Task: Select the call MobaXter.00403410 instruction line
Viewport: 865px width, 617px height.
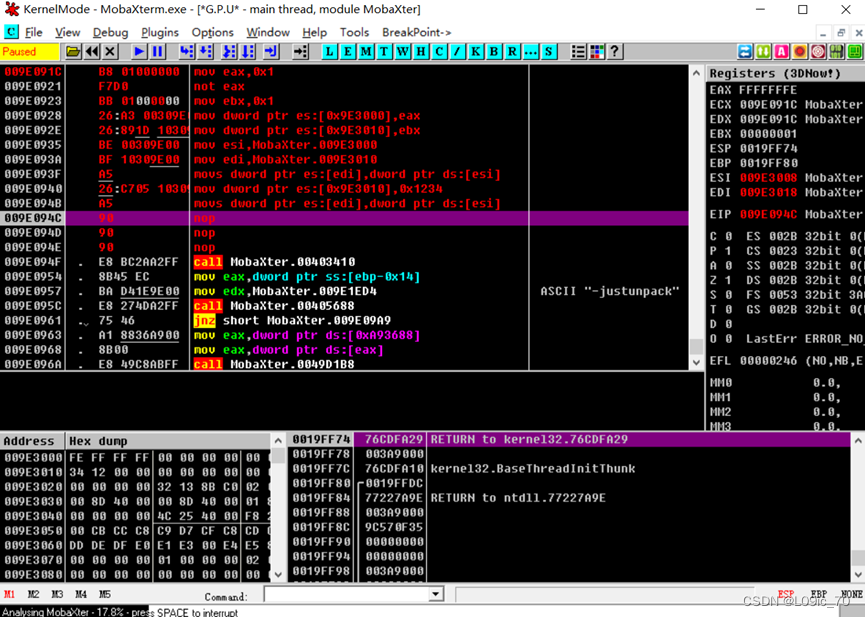Action: pos(344,262)
